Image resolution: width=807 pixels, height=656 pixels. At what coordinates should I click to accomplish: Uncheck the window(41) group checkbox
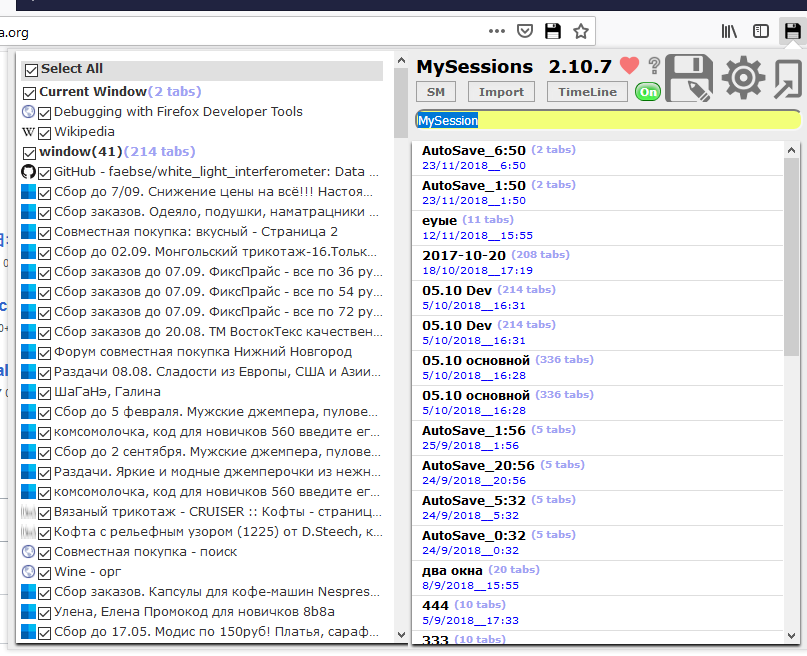[x=29, y=153]
